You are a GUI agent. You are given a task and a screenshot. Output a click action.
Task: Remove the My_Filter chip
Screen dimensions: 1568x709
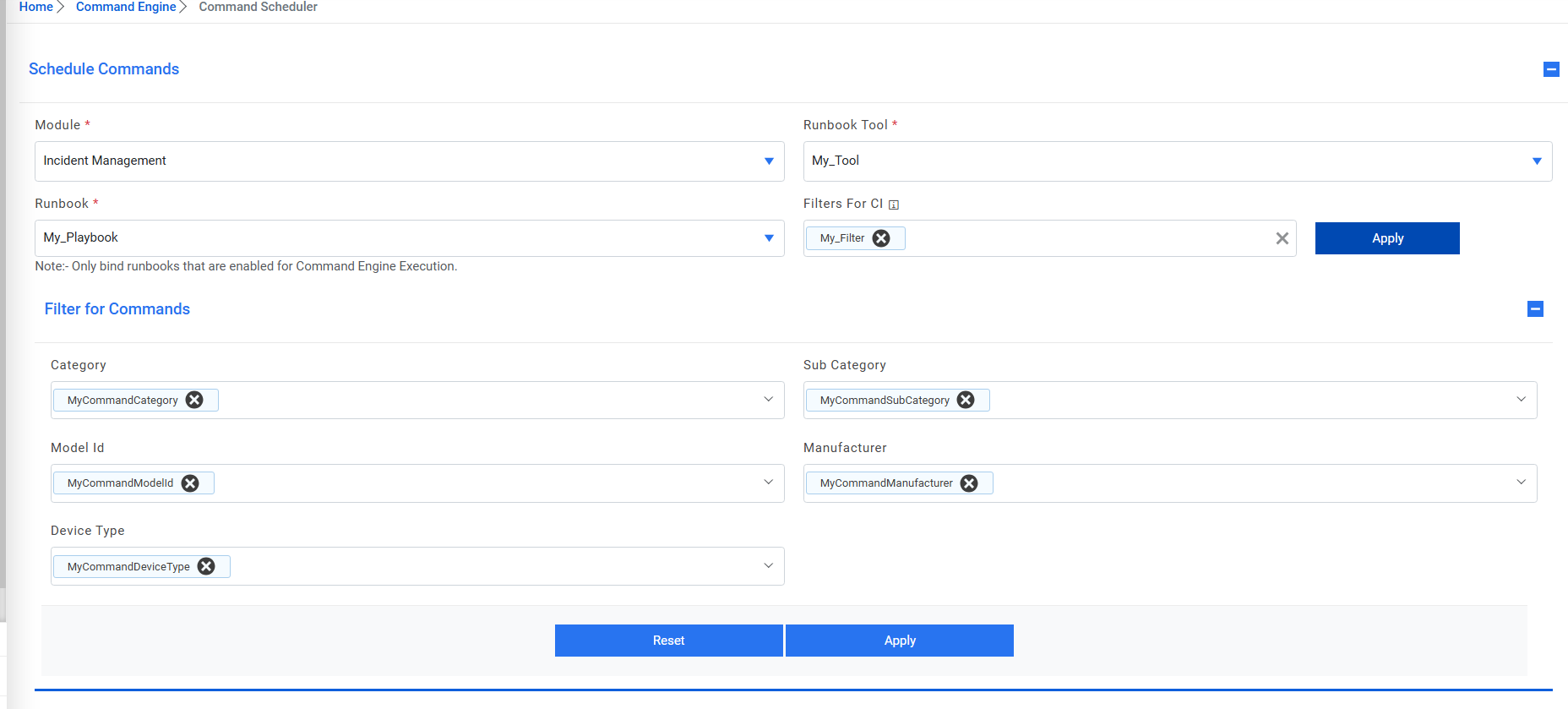(881, 238)
